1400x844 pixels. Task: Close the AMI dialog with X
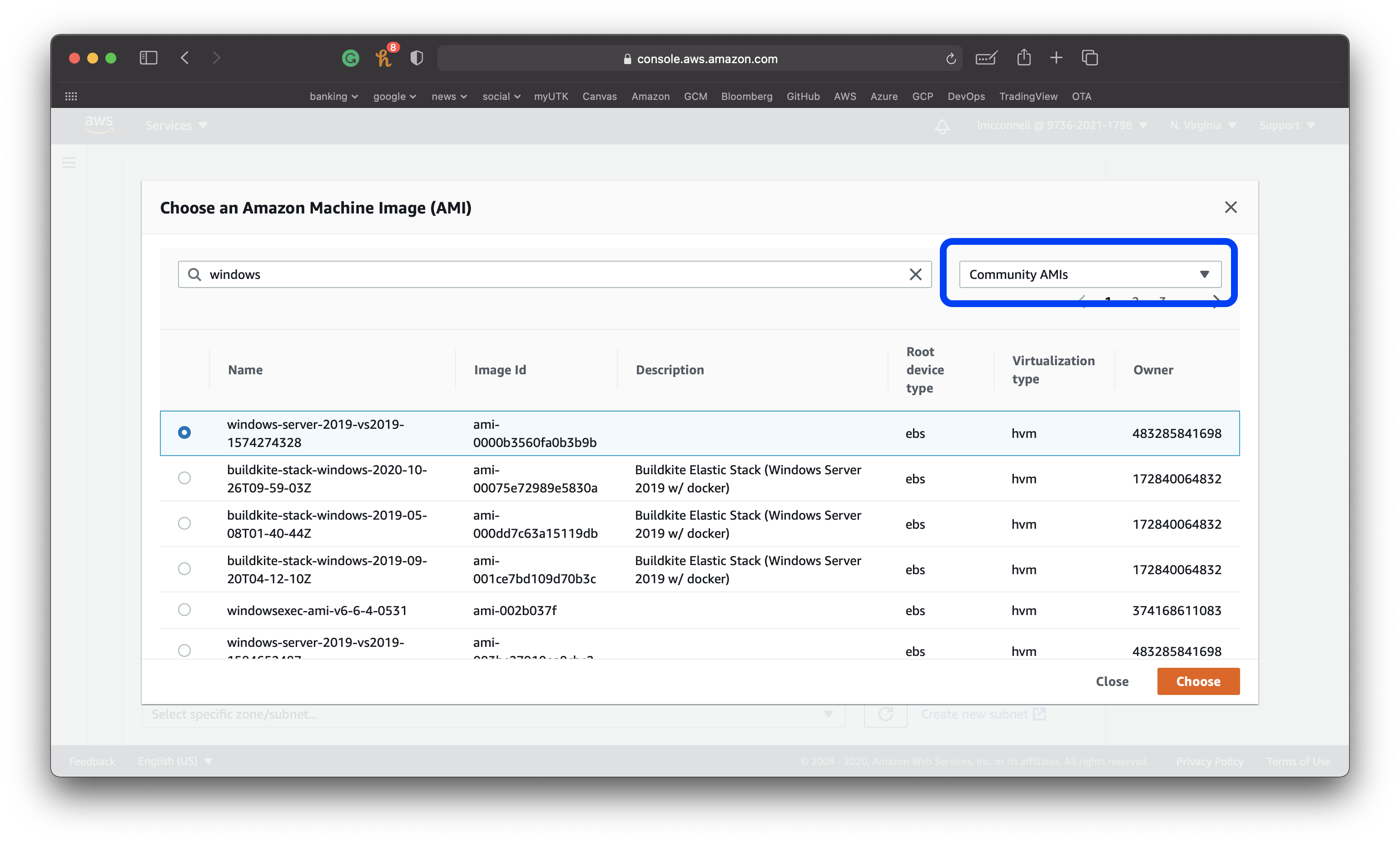click(1231, 208)
